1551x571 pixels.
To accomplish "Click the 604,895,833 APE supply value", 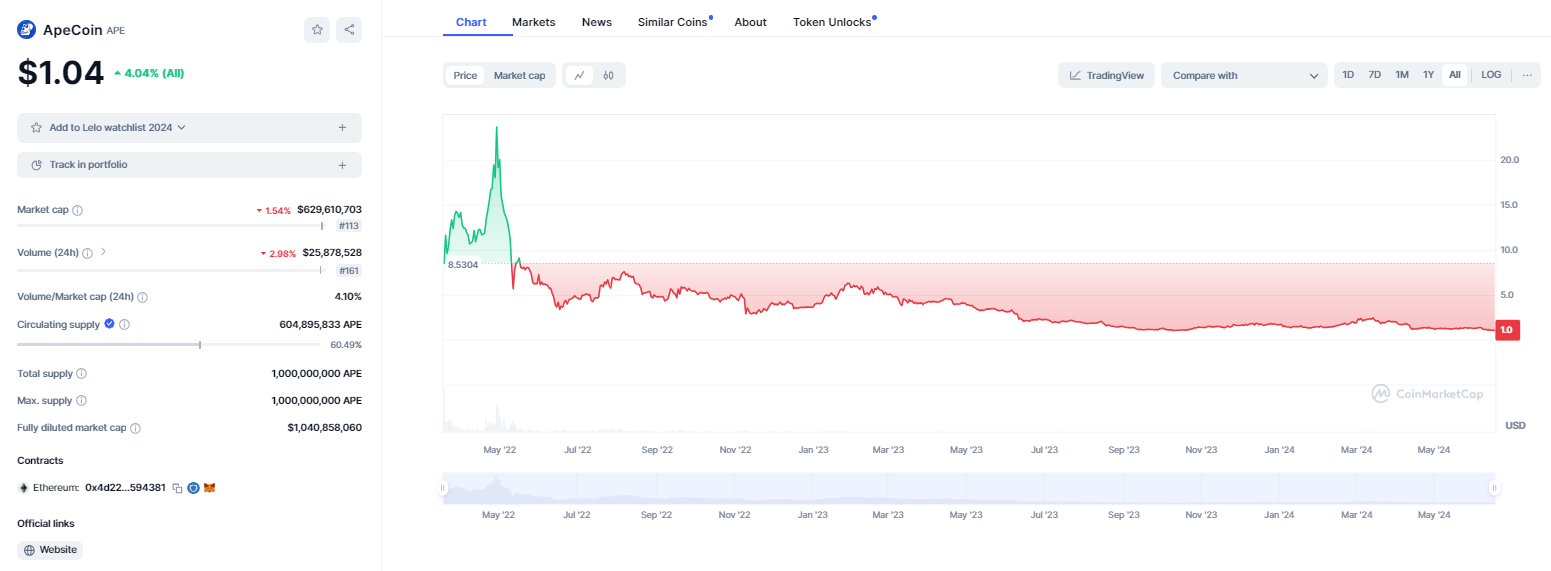I will (x=320, y=324).
